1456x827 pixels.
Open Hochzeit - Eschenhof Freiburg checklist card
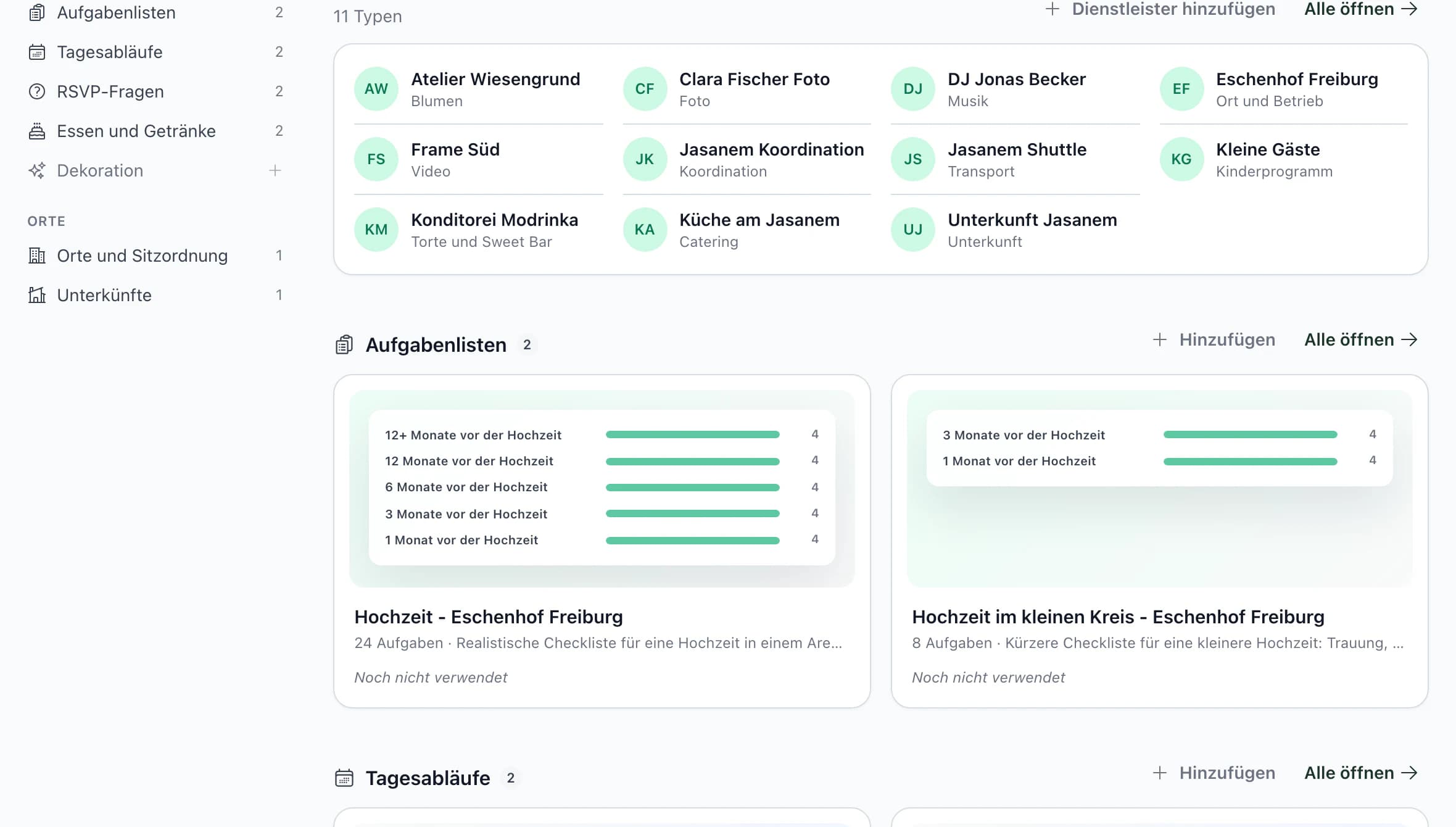(602, 541)
